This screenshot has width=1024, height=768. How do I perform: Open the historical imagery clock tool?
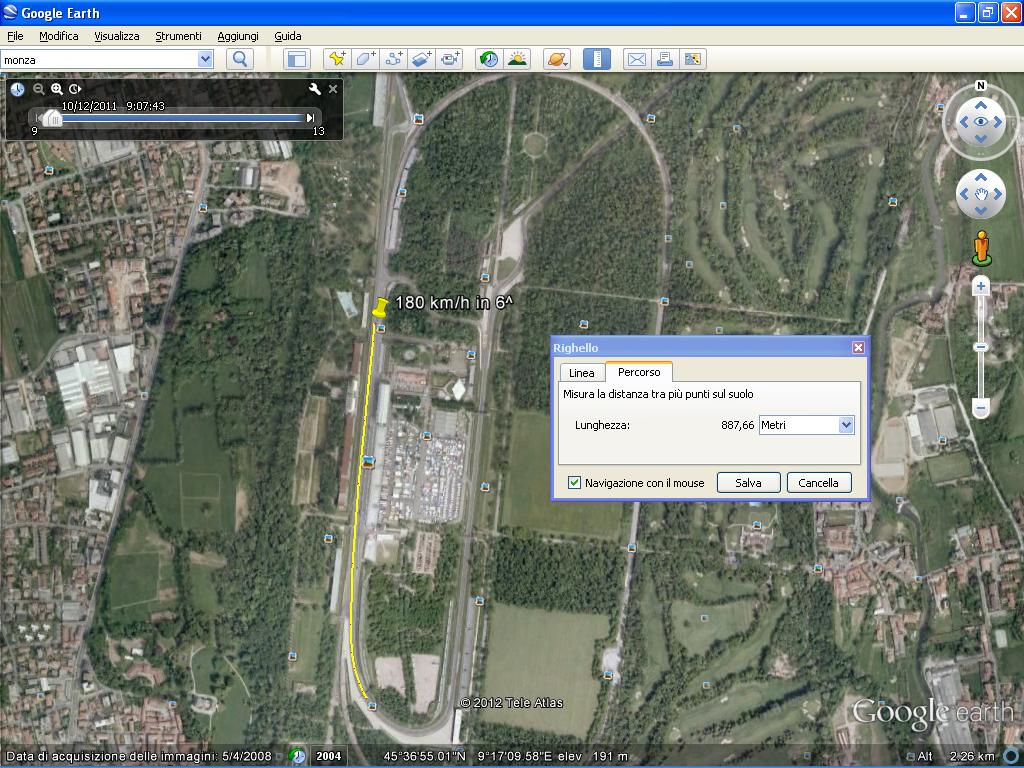(x=488, y=59)
